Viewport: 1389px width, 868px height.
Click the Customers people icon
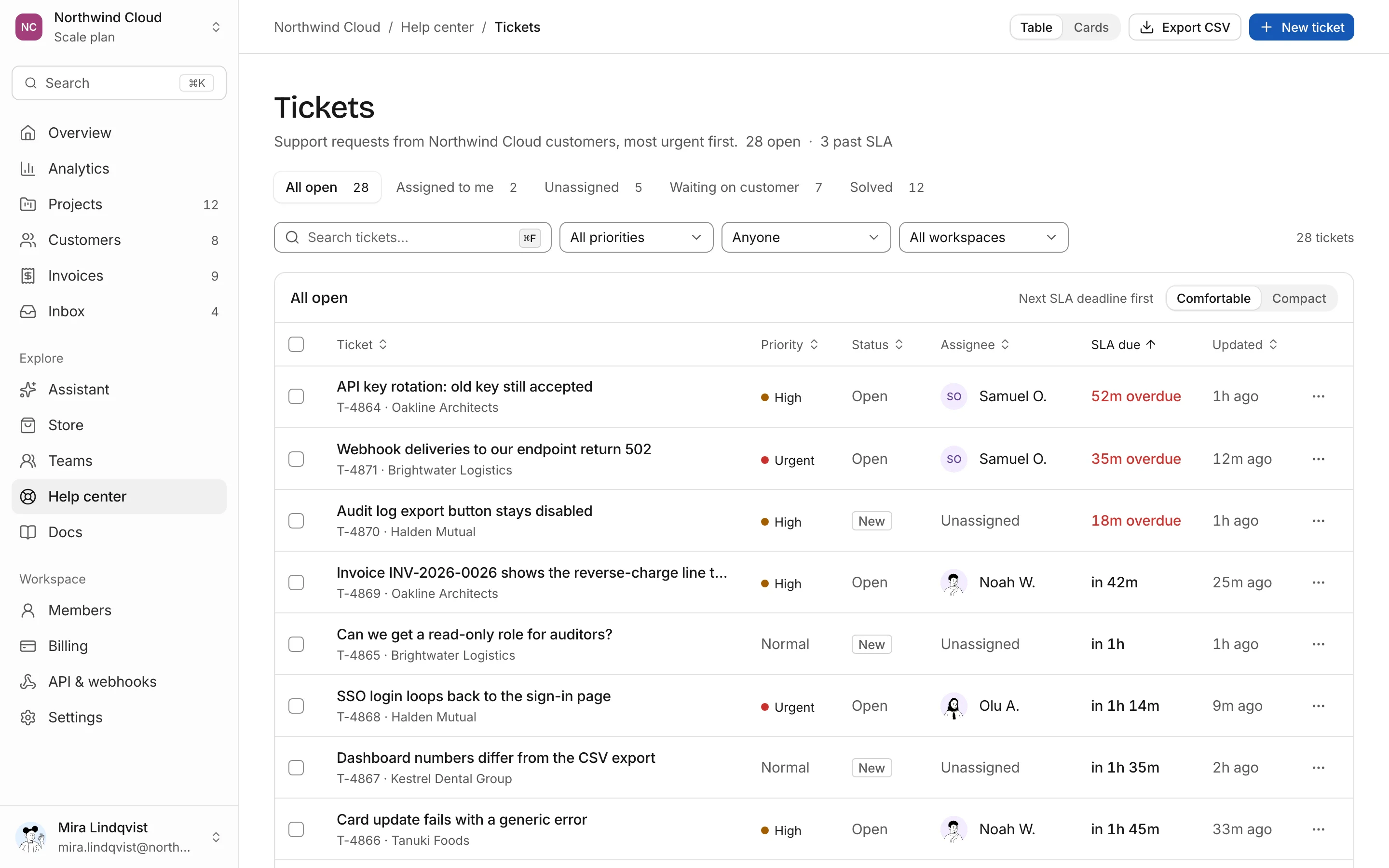27,240
